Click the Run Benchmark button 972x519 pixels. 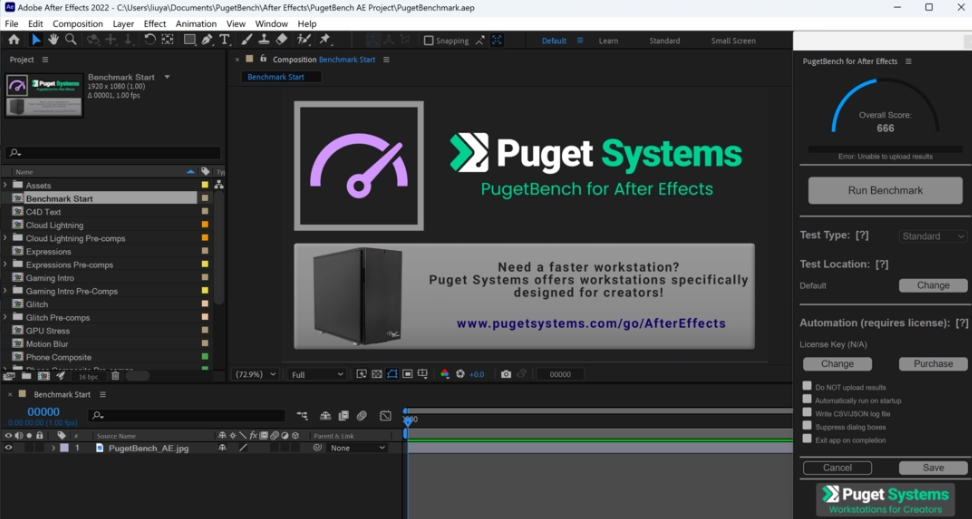[x=885, y=190]
